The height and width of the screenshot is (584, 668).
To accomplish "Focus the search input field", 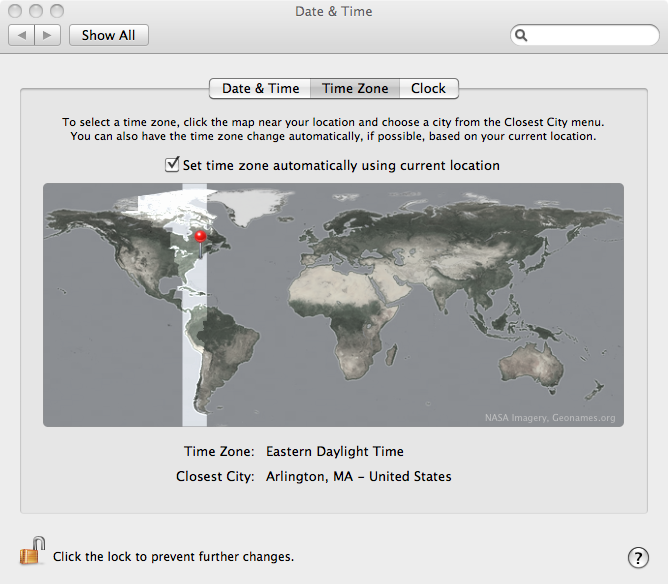I will coord(590,36).
